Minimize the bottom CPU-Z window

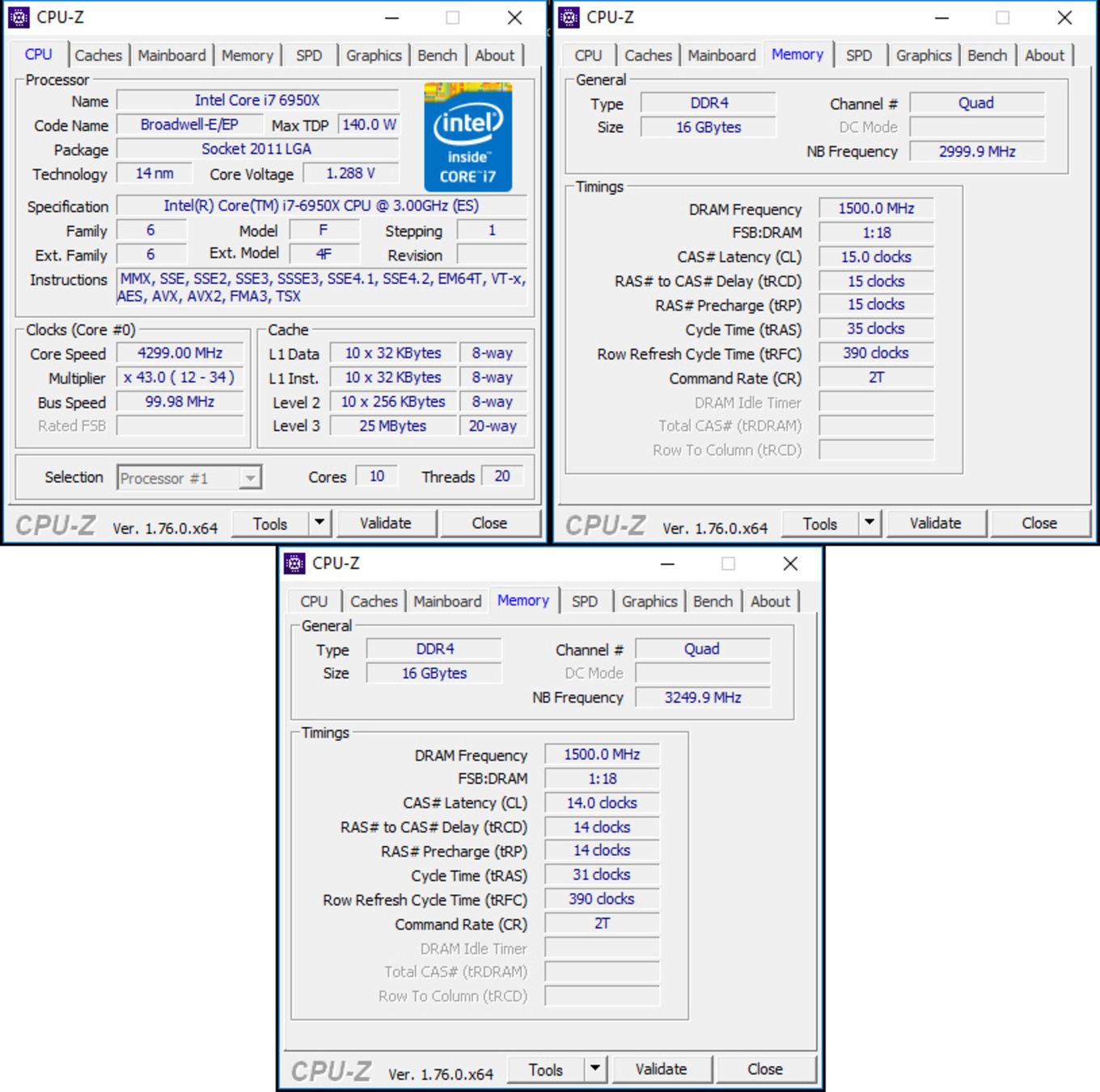(x=668, y=564)
